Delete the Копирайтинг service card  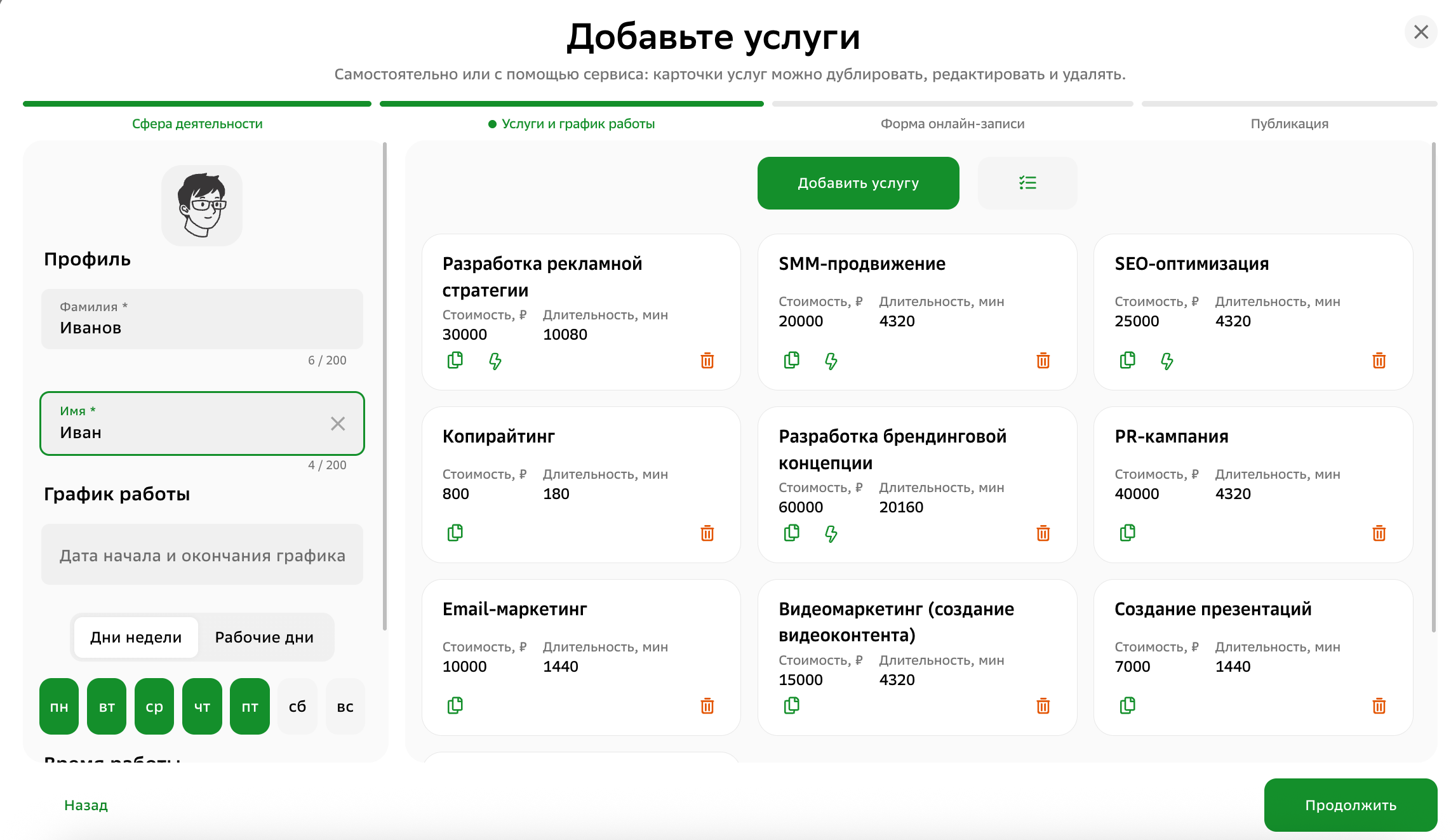click(x=707, y=533)
